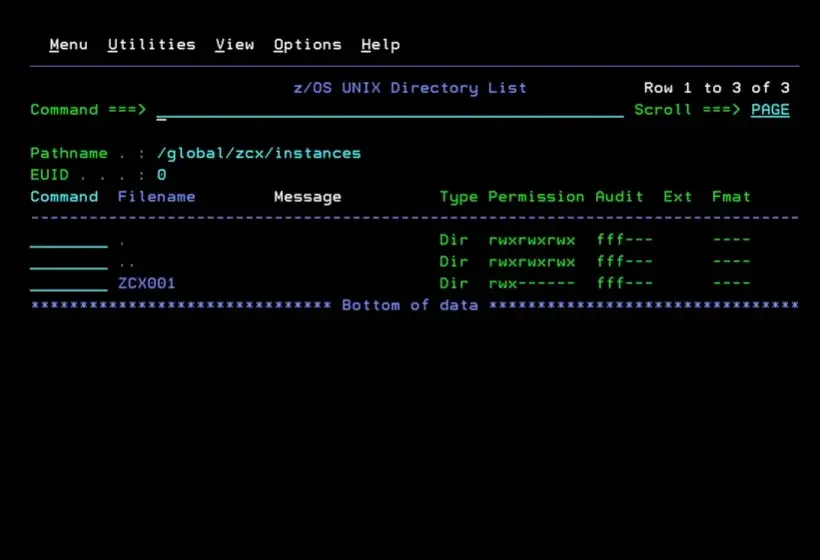Click the Command column heading
Image resolution: width=820 pixels, height=560 pixels.
pyautogui.click(x=64, y=197)
